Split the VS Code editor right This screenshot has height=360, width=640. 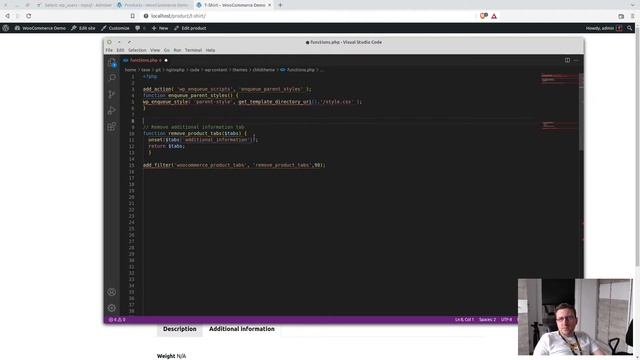tap(567, 60)
